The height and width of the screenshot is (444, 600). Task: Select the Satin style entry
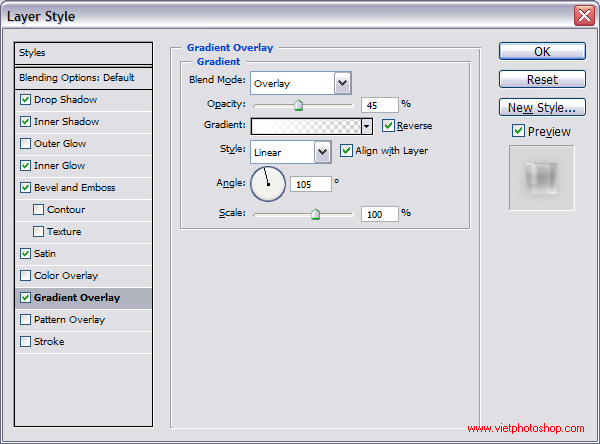[x=45, y=254]
